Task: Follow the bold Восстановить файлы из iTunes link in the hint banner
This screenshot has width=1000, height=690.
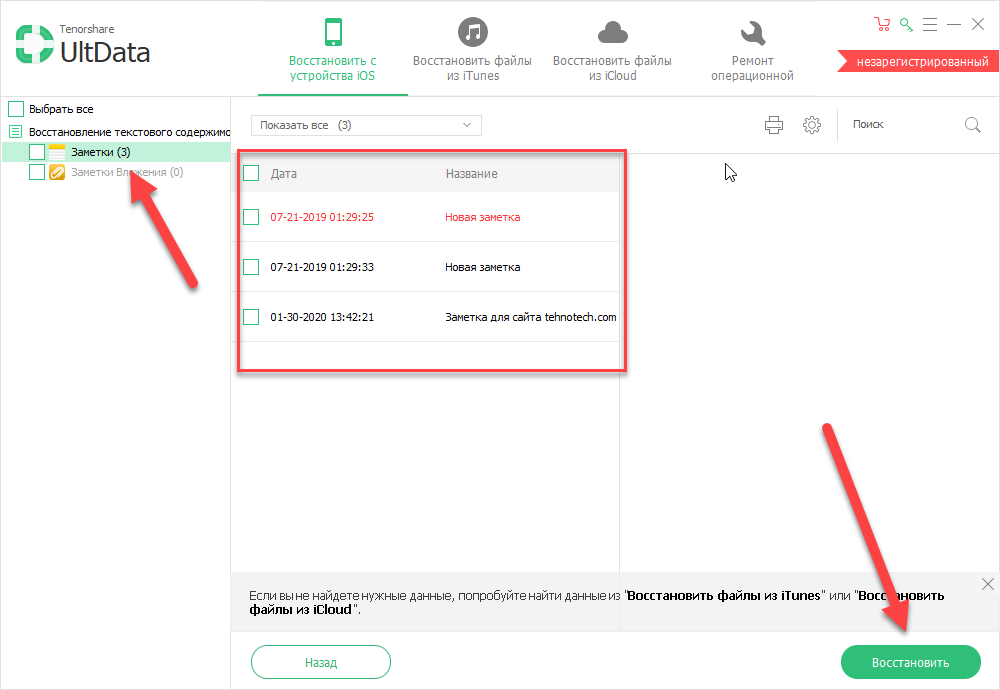Action: [x=723, y=596]
